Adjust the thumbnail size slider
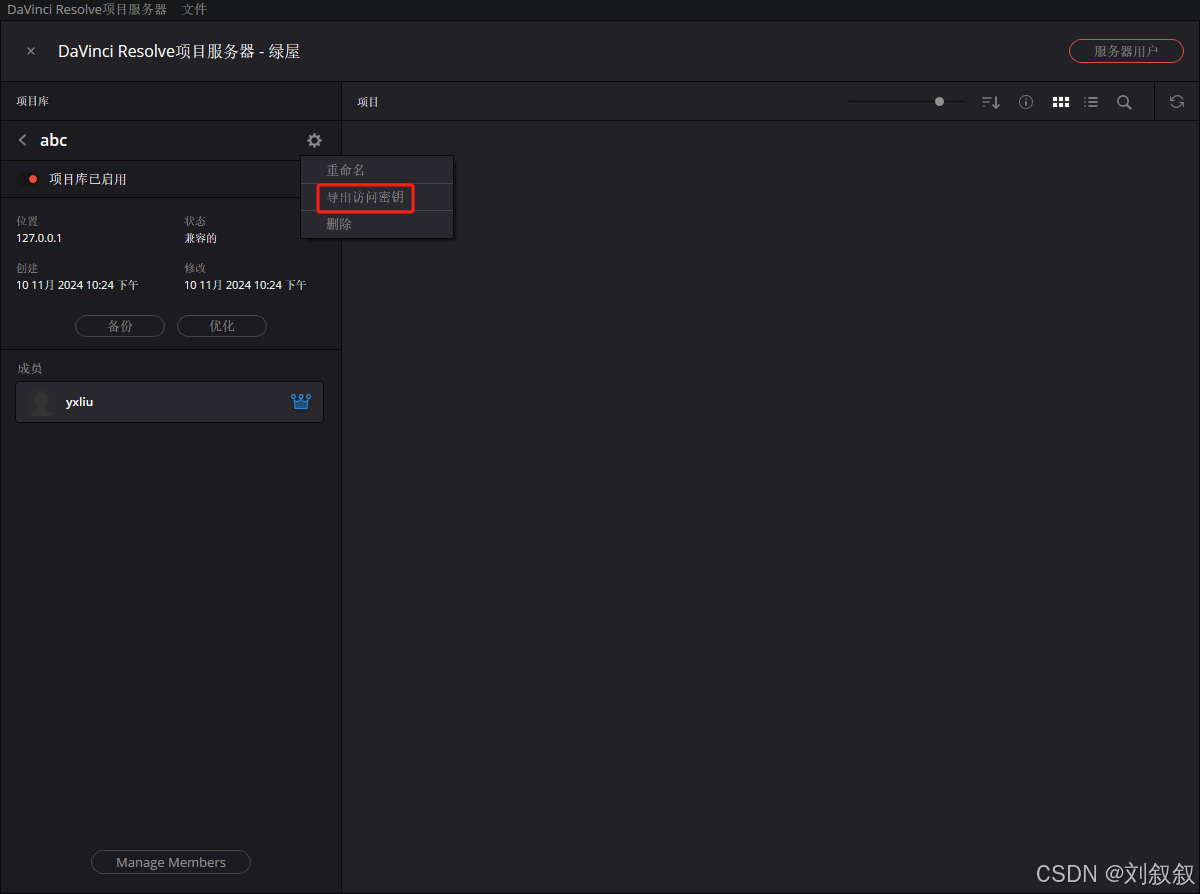This screenshot has height=894, width=1200. [x=938, y=101]
